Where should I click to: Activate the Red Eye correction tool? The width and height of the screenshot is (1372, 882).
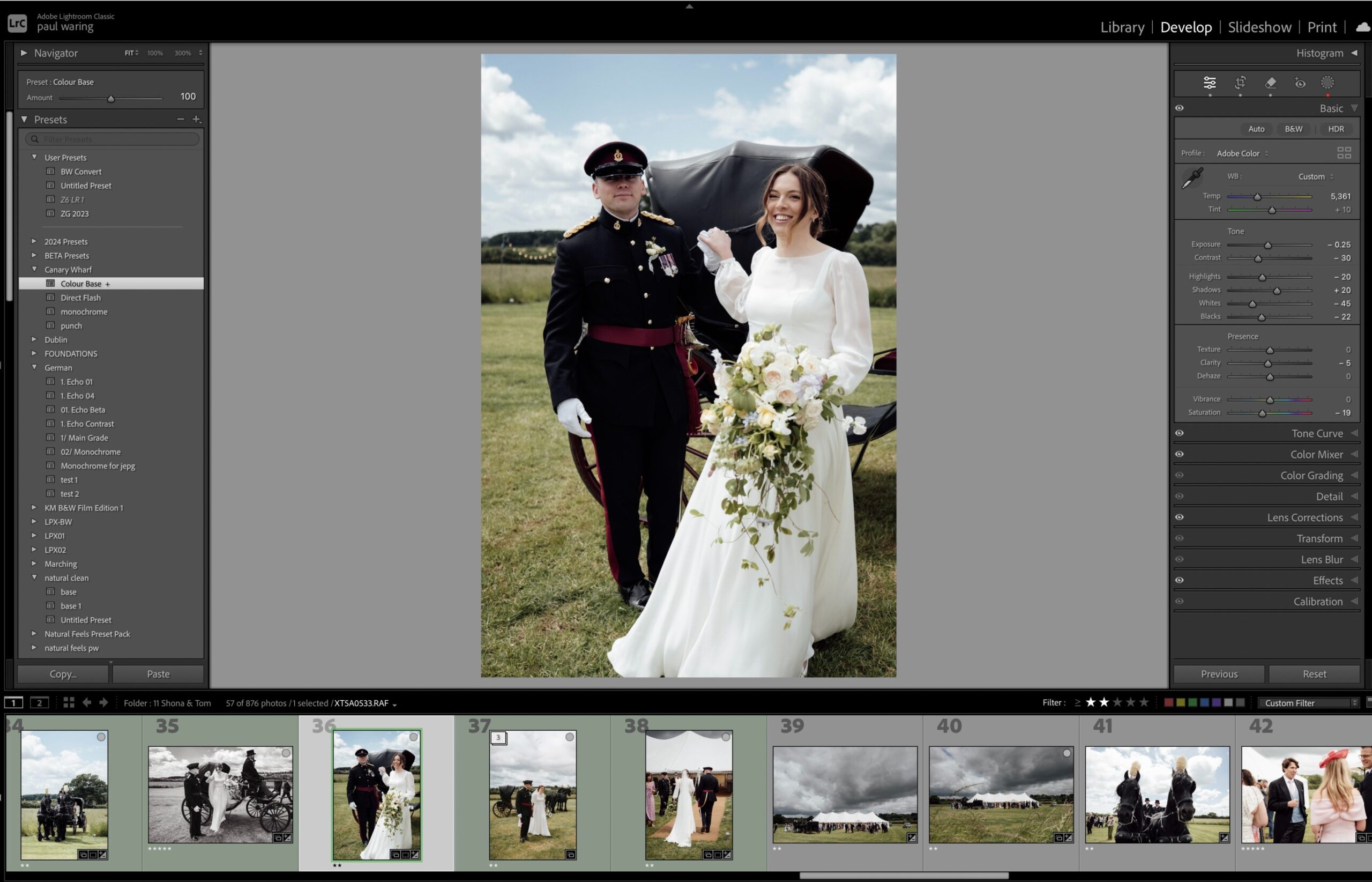click(1300, 83)
